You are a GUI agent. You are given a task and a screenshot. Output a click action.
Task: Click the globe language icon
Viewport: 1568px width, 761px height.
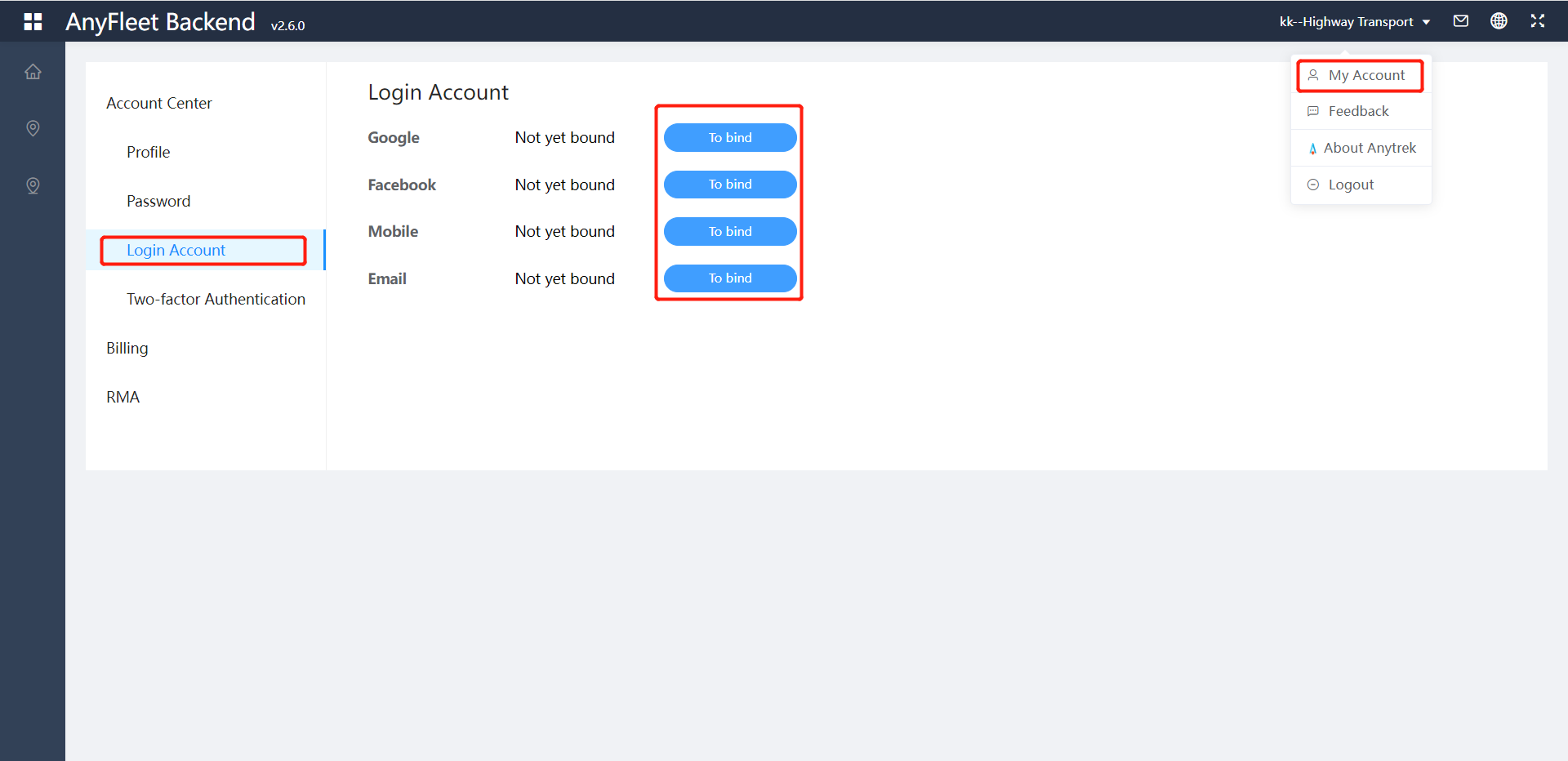click(x=1499, y=21)
